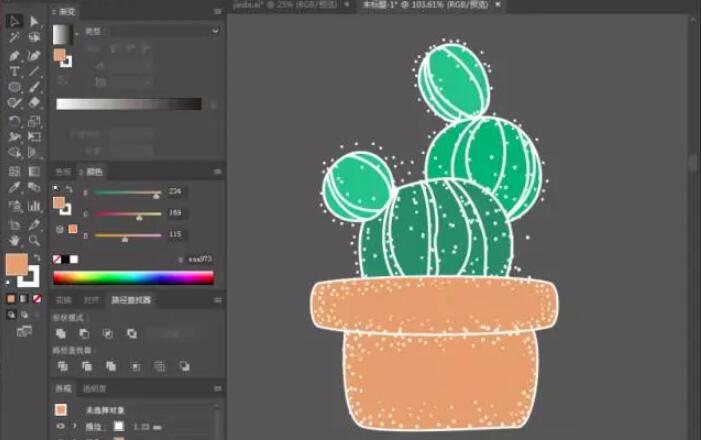This screenshot has height=440, width=701.
Task: Open the Color panel options menu
Action: [217, 172]
